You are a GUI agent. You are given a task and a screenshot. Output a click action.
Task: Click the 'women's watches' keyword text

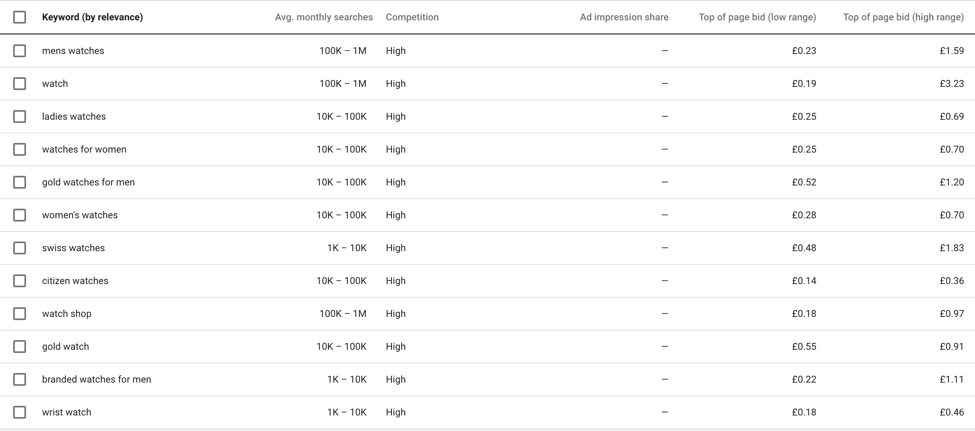click(80, 215)
